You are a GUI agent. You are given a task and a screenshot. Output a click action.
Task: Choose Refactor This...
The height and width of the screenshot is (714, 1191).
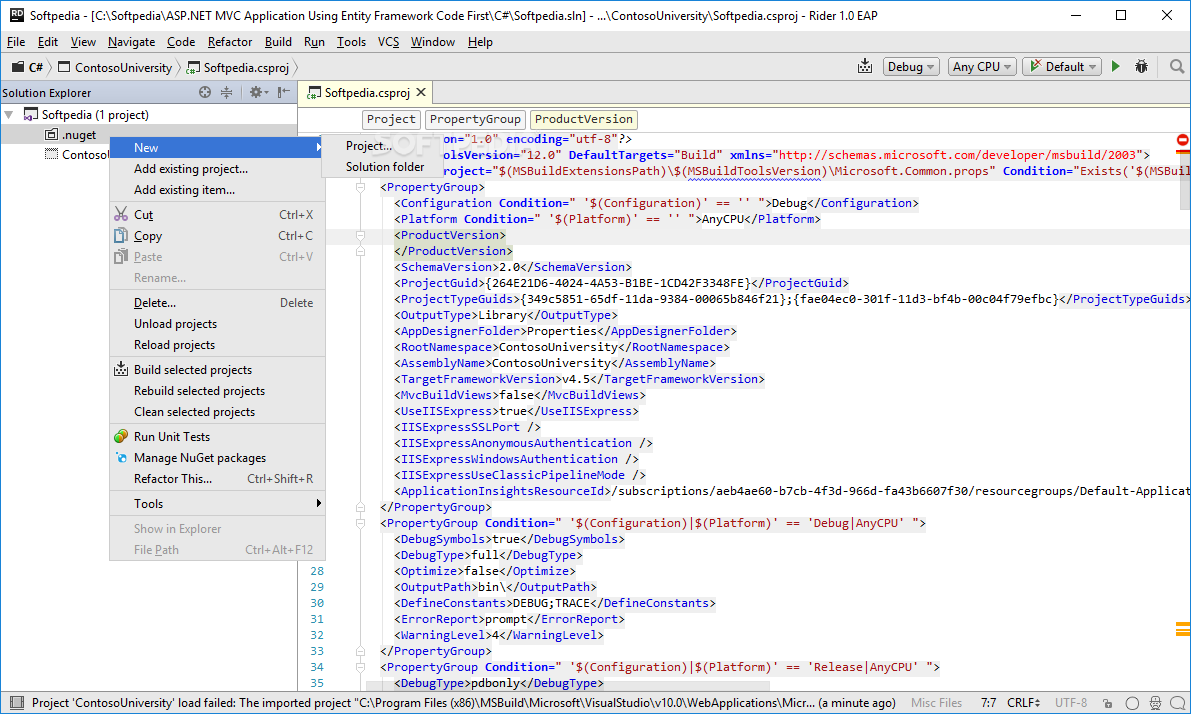[217, 479]
